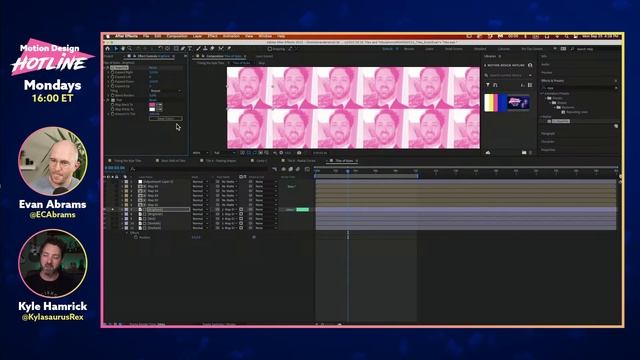Switch Libraries panel to list view
This screenshot has width=640, height=360.
(530, 85)
